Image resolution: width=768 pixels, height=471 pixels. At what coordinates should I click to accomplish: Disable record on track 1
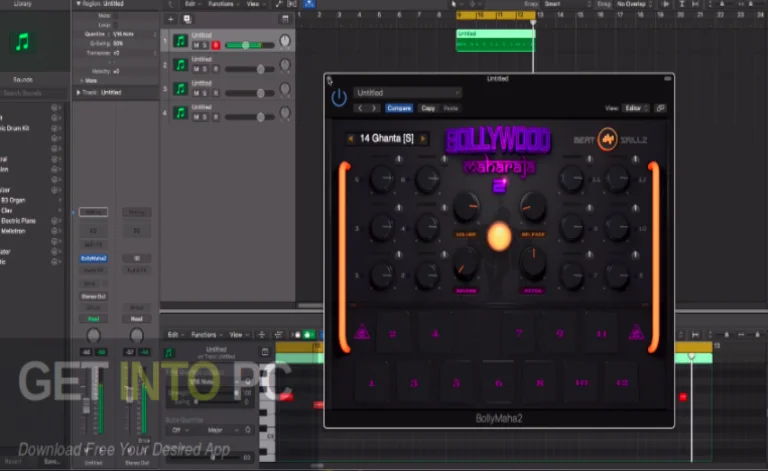pyautogui.click(x=216, y=46)
